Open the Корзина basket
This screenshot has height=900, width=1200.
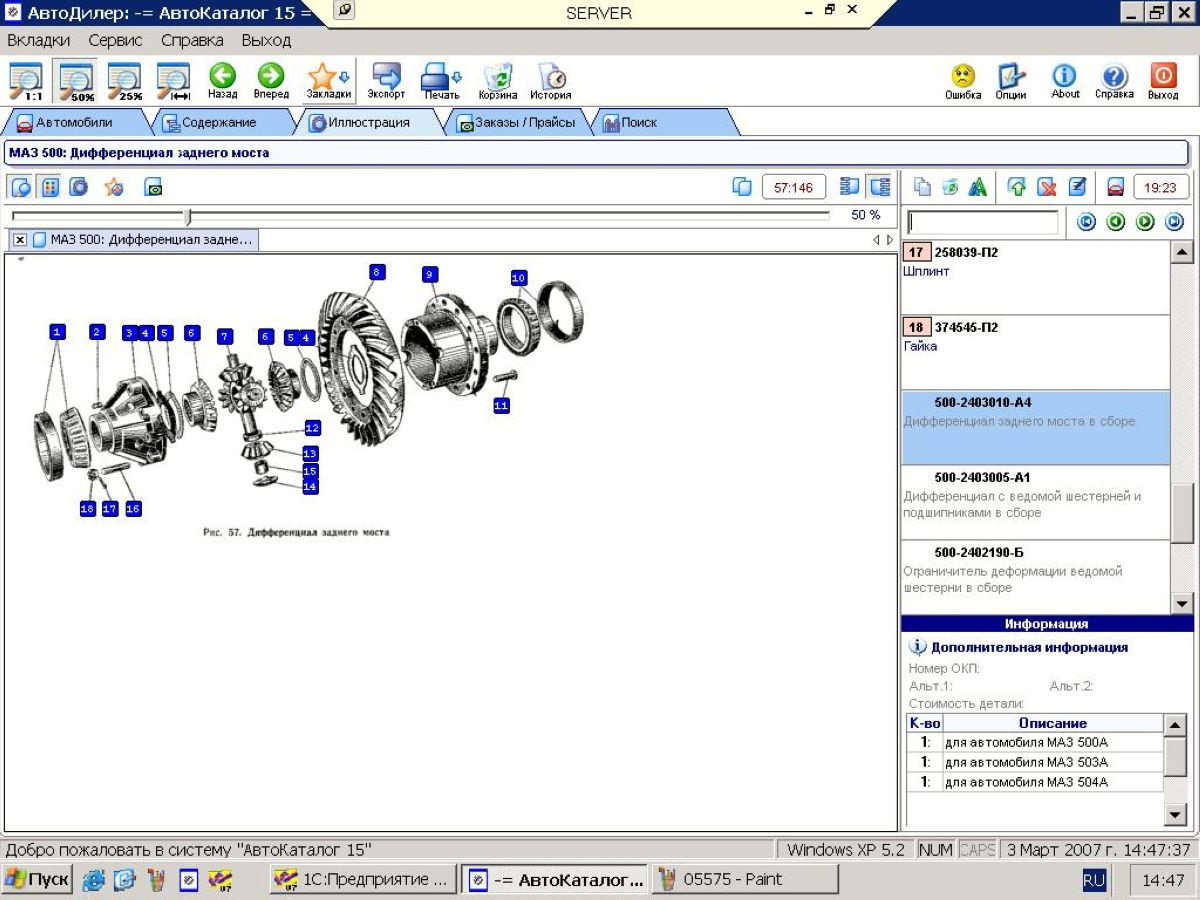(498, 81)
